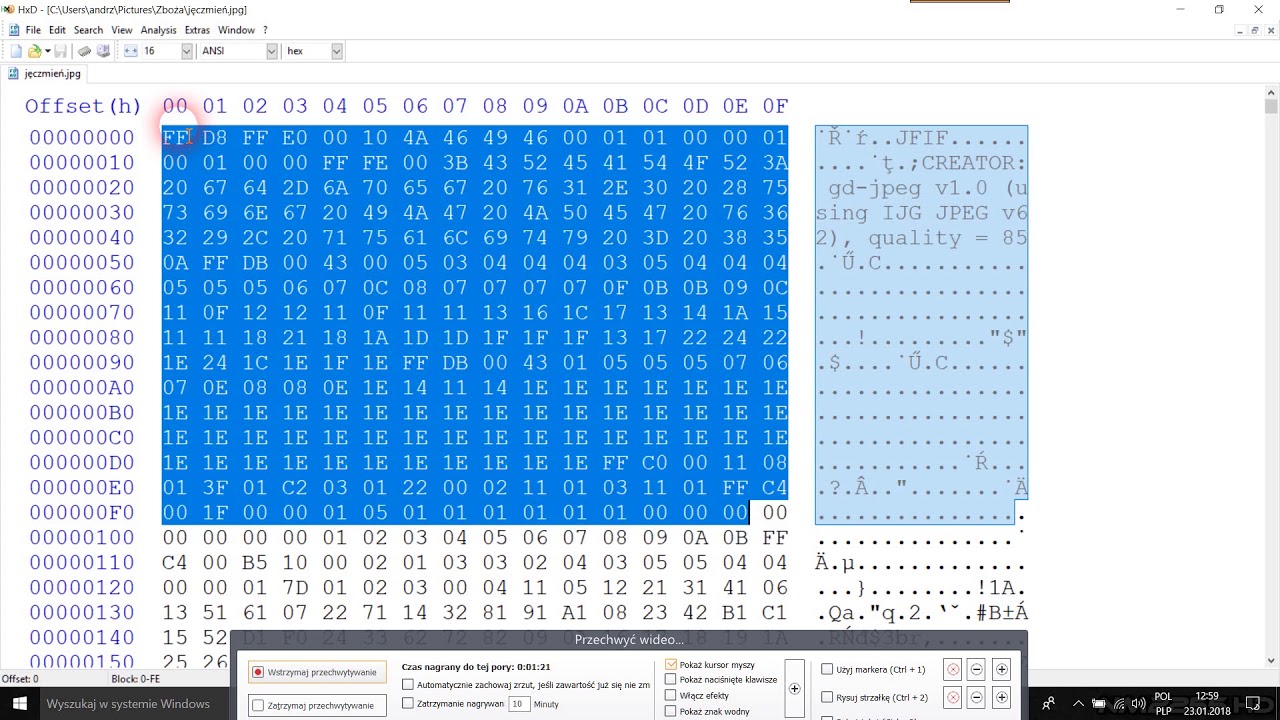Click the minus icon in arrow row
Viewport: 1280px width, 720px height.
coord(977,697)
